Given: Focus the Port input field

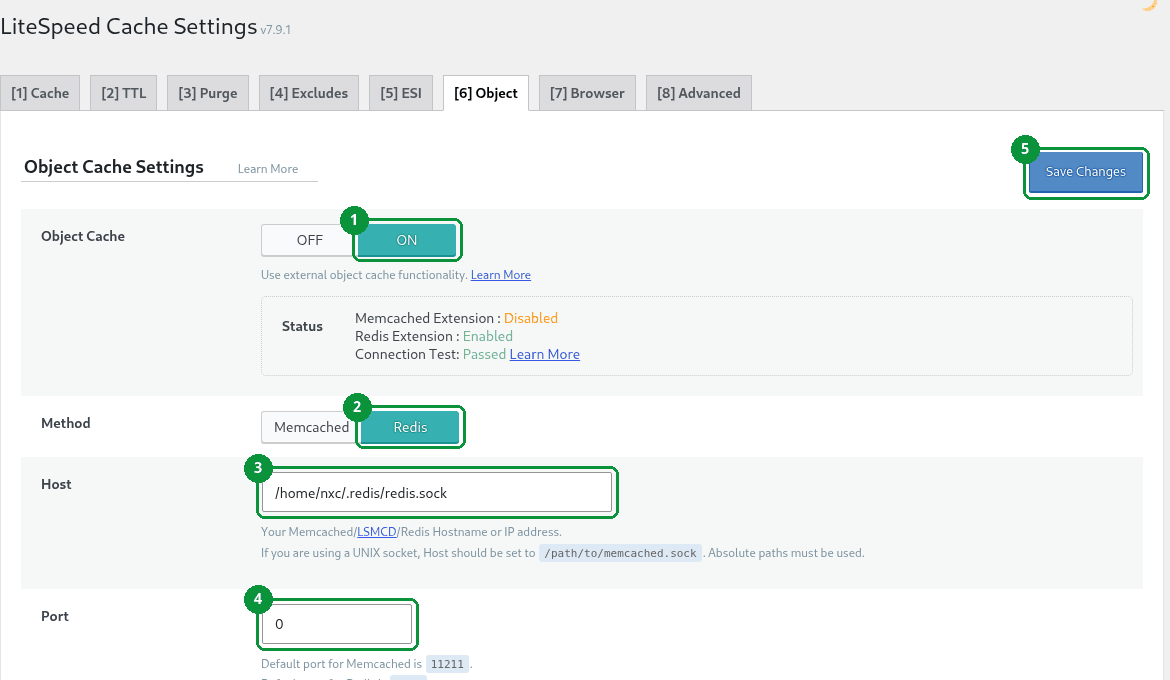Looking at the screenshot, I should (x=337, y=624).
